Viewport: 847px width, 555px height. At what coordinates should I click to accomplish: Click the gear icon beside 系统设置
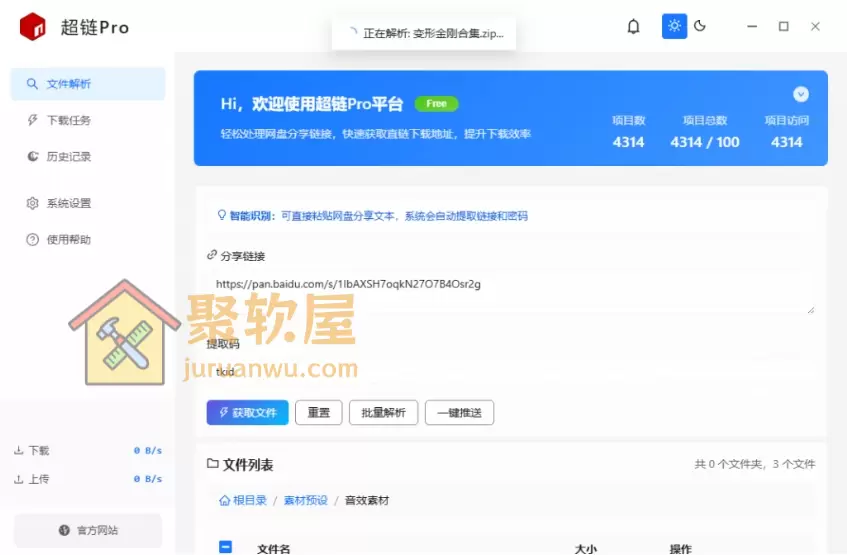[32, 203]
